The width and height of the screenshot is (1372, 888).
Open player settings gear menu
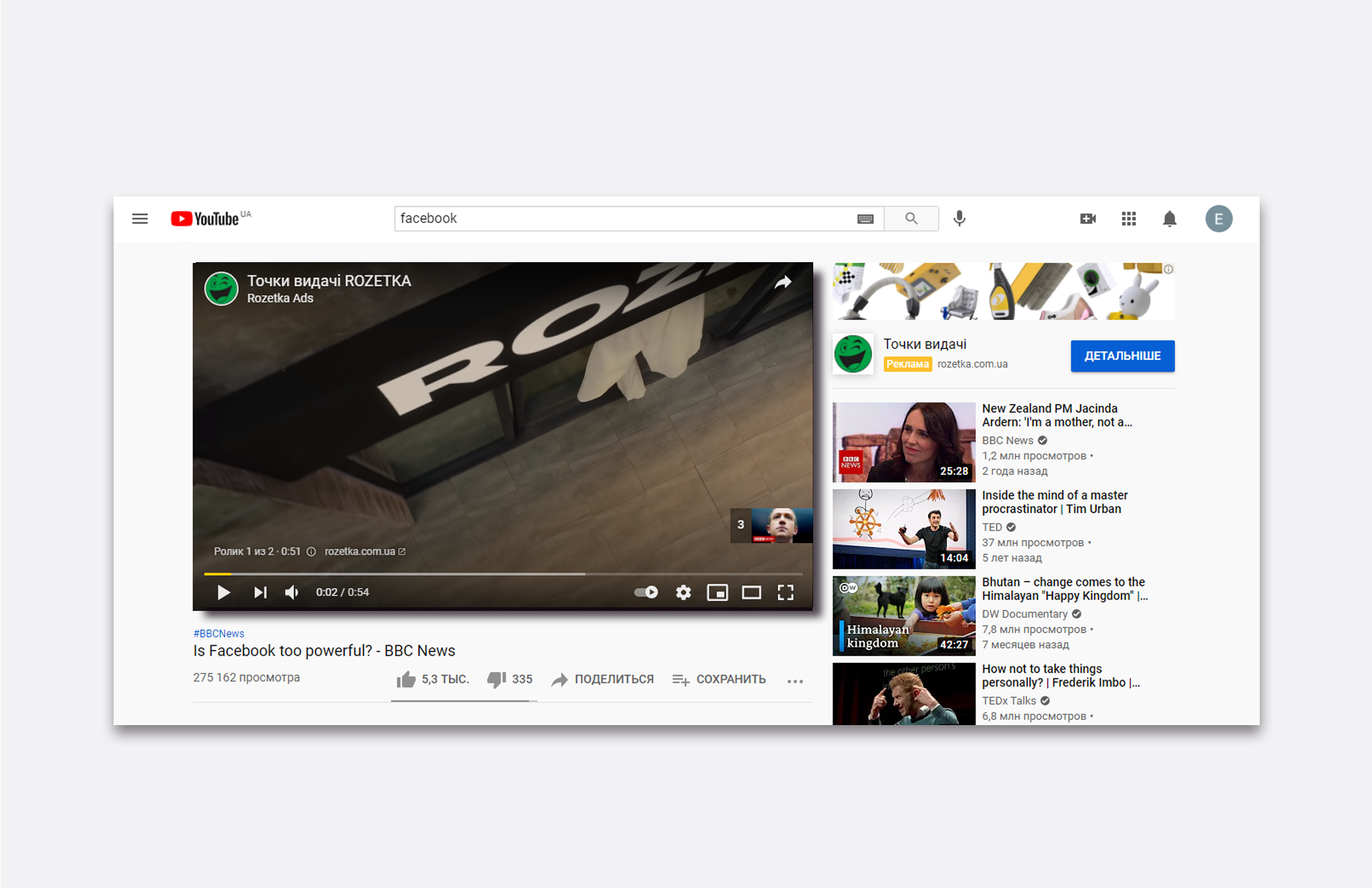(684, 592)
